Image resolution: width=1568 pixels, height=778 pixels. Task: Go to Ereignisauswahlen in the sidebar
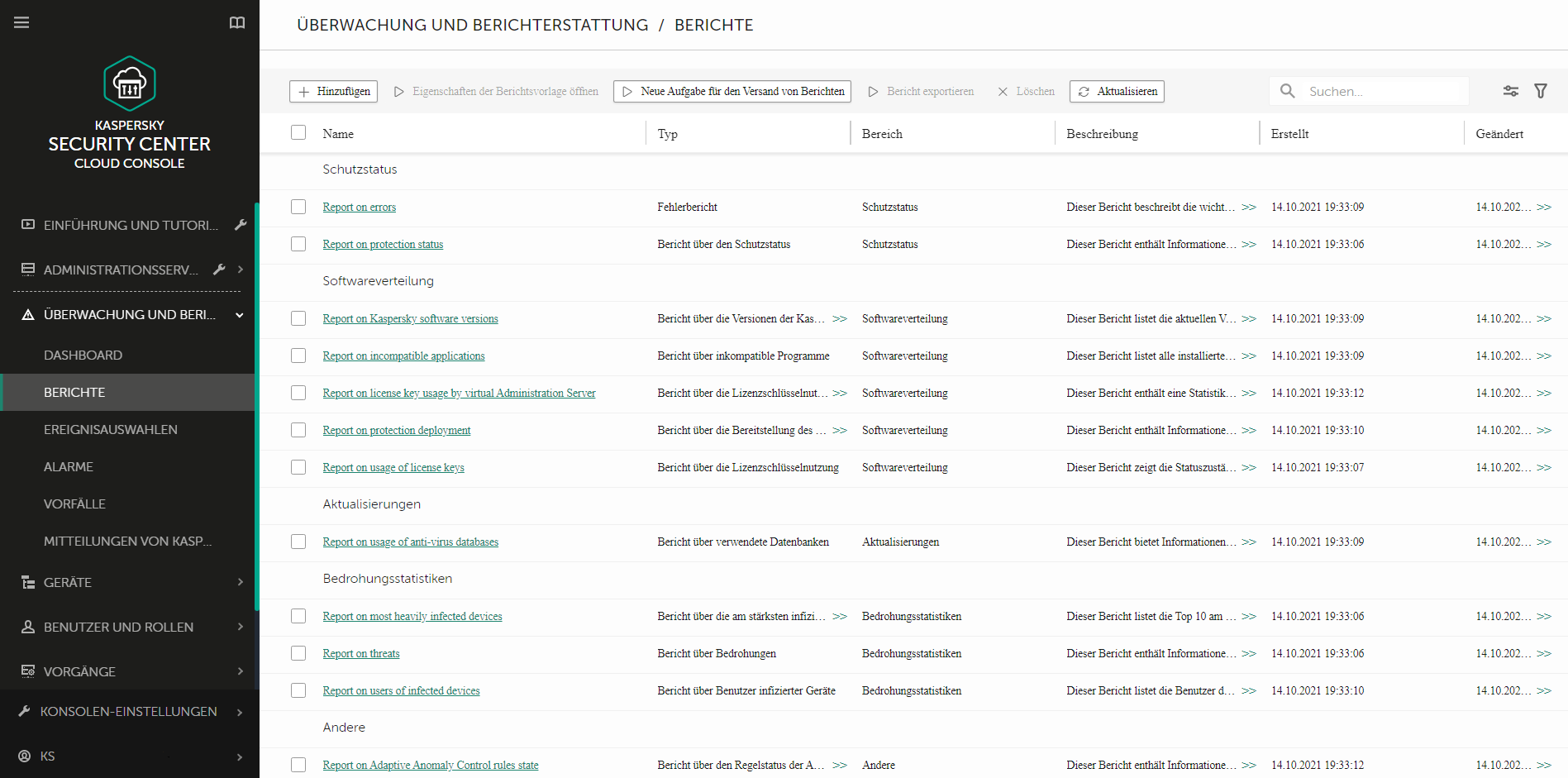[x=111, y=429]
